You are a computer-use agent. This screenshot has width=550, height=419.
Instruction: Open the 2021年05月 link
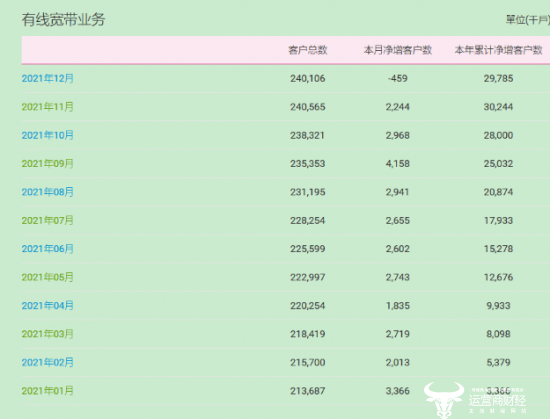pyautogui.click(x=48, y=277)
